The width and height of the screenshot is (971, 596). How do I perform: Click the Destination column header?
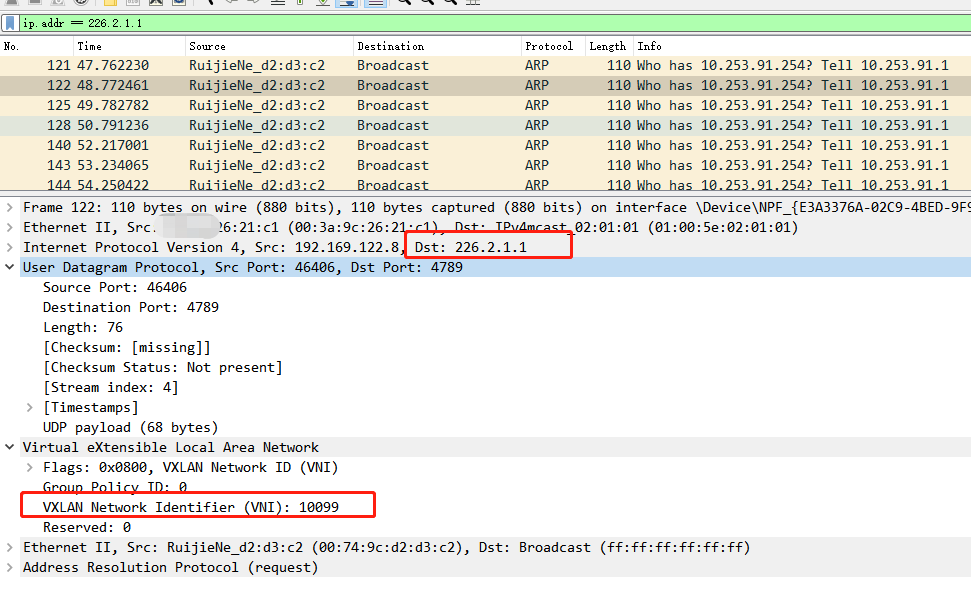(x=391, y=46)
